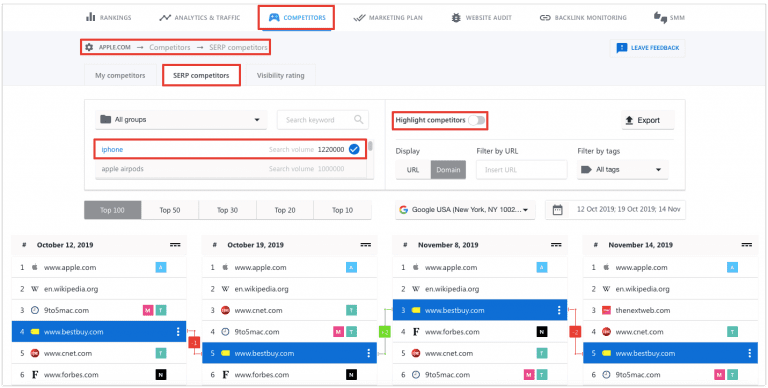Open options menu for October 12 bestbuy.com
768x388 pixels.
[x=178, y=332]
